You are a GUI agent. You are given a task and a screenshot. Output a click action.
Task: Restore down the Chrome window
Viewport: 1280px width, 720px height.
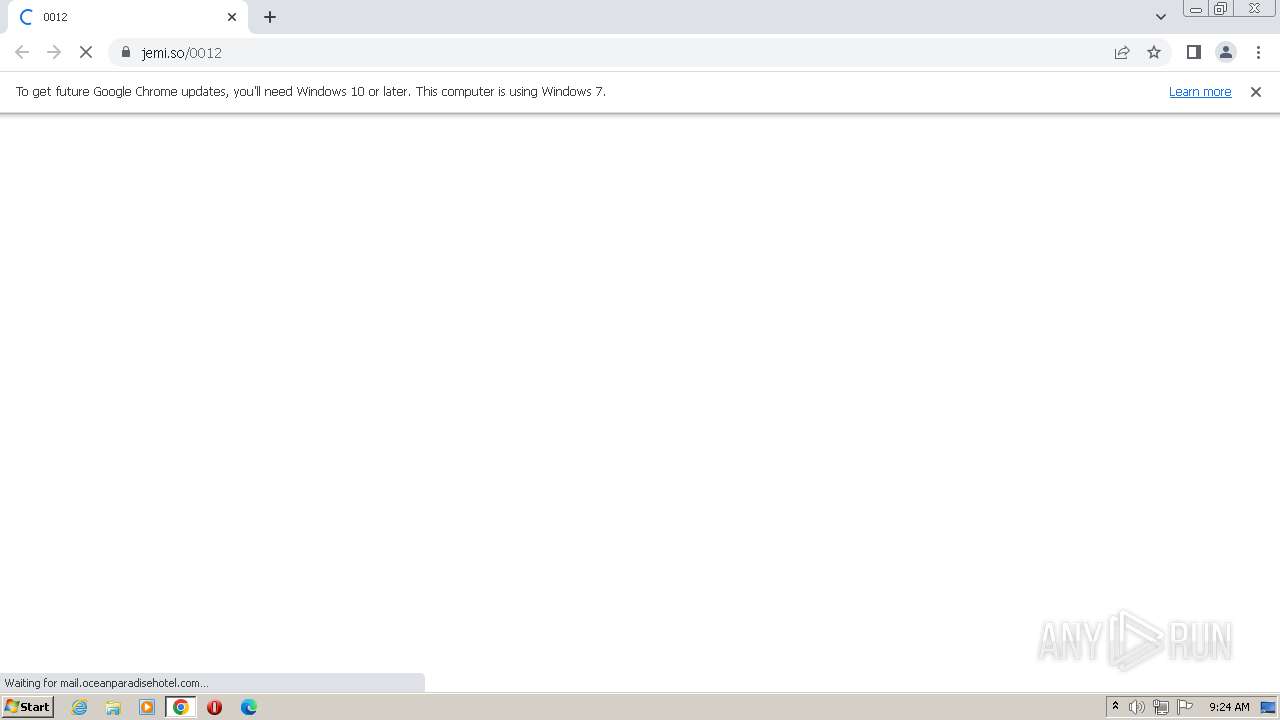[1221, 9]
